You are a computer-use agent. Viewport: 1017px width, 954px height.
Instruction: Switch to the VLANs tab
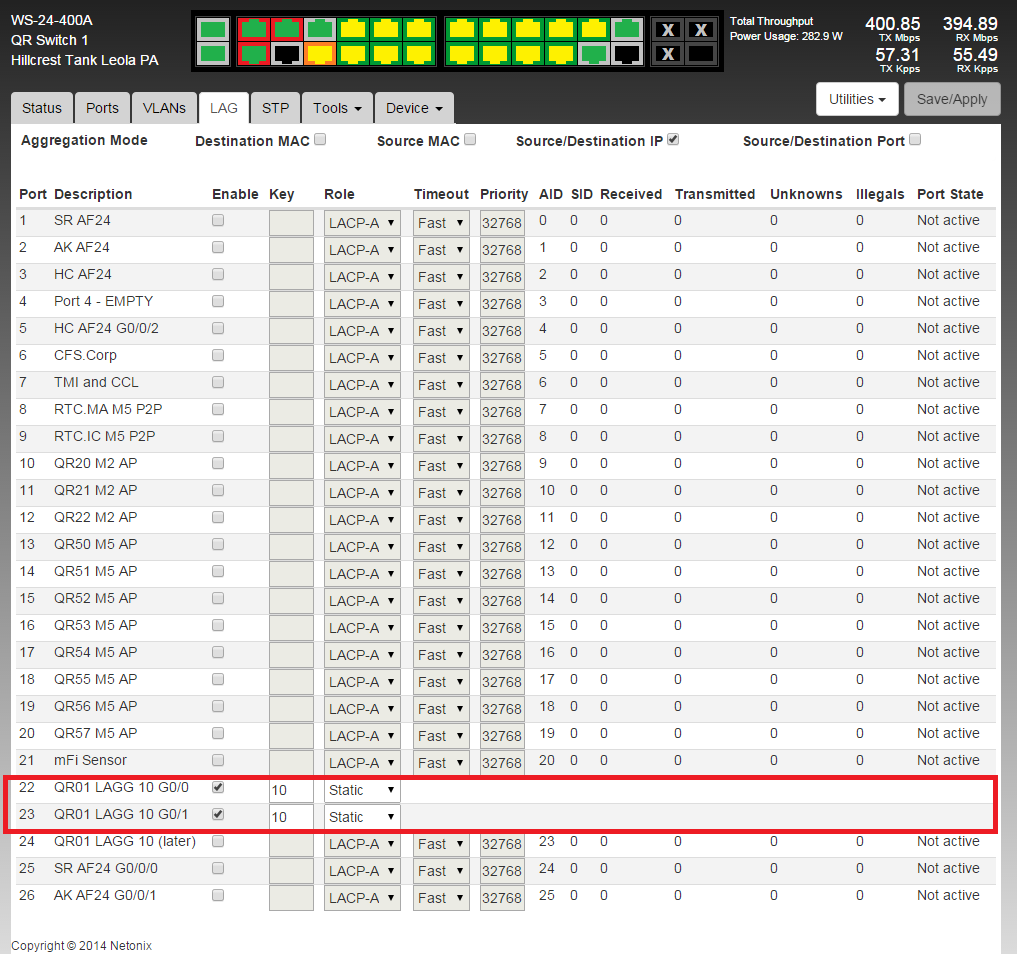(x=164, y=108)
